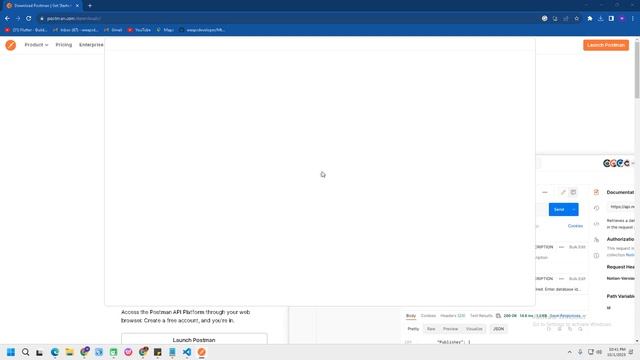Click the browser forward arrow
Image resolution: width=640 pixels, height=360 pixels.
18,18
